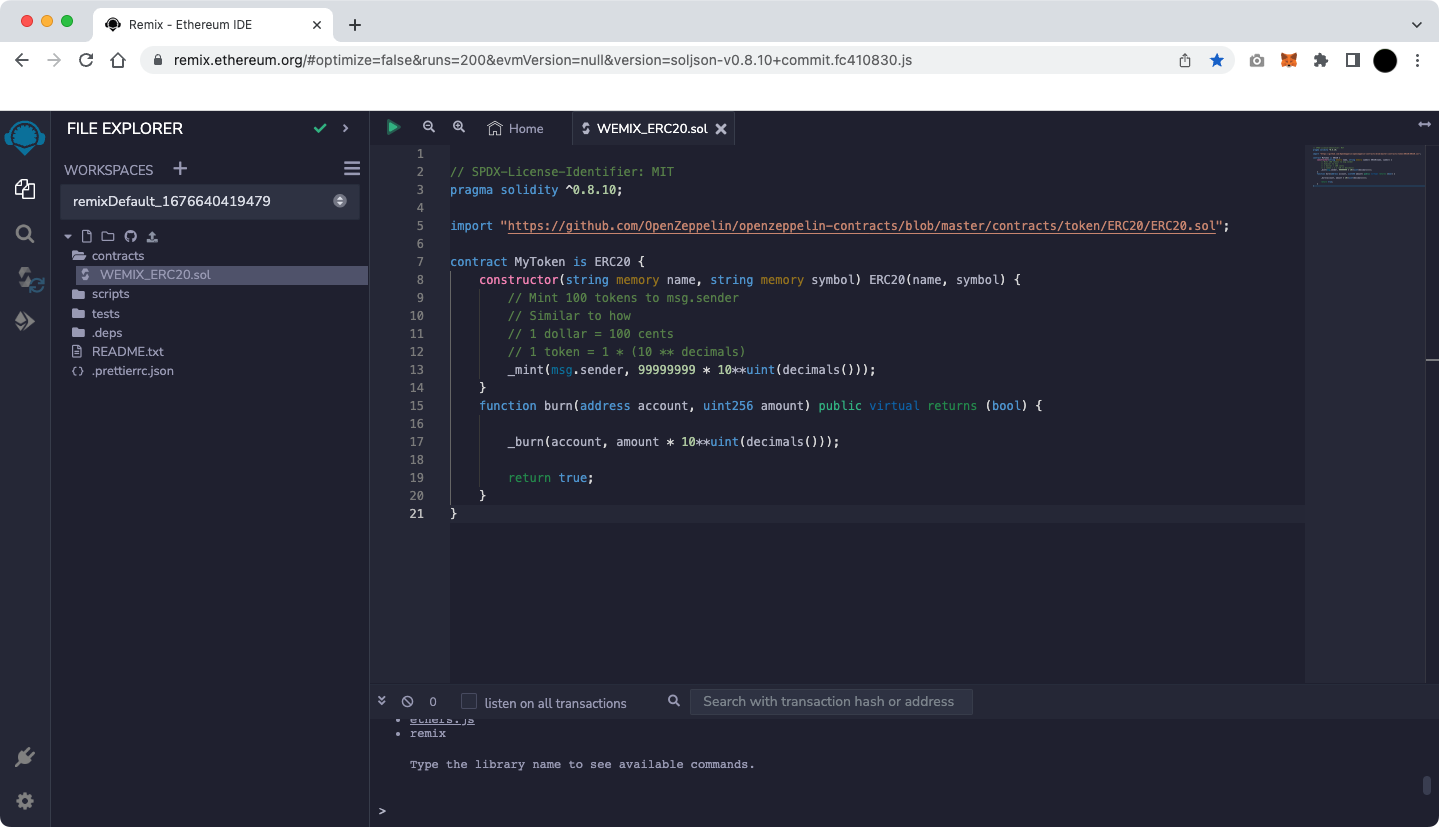Image resolution: width=1439 pixels, height=827 pixels.
Task: Click the clear console icon
Action: (x=407, y=702)
